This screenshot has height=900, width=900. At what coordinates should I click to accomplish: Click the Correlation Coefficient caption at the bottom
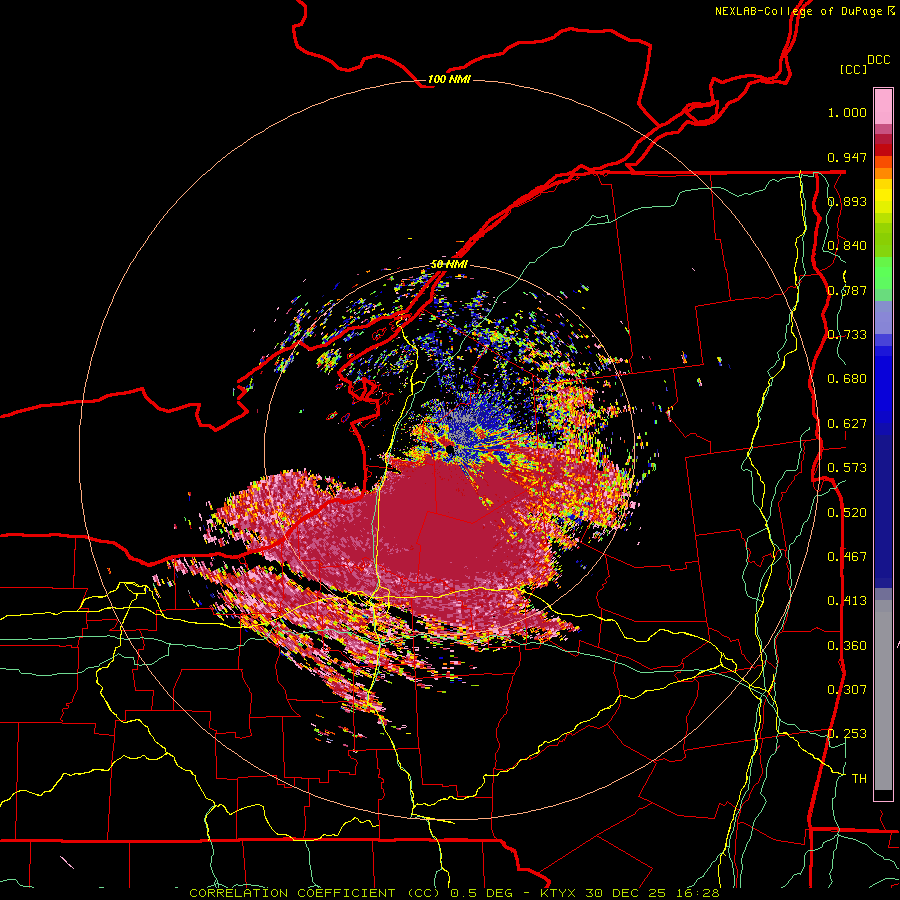coord(453,893)
